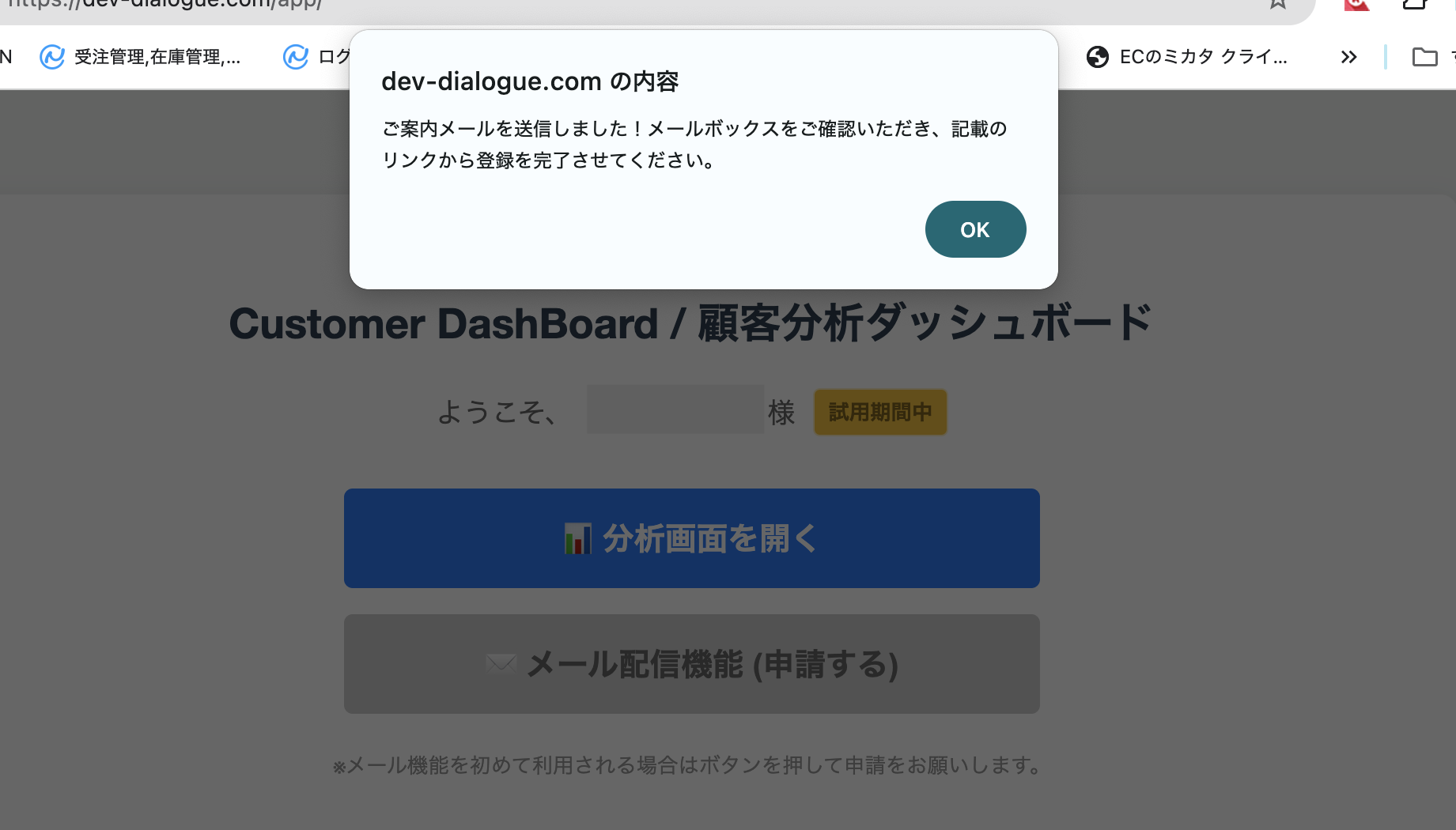This screenshot has height=830, width=1456.
Task: Click the 試用期間中 trial badge
Action: (879, 412)
